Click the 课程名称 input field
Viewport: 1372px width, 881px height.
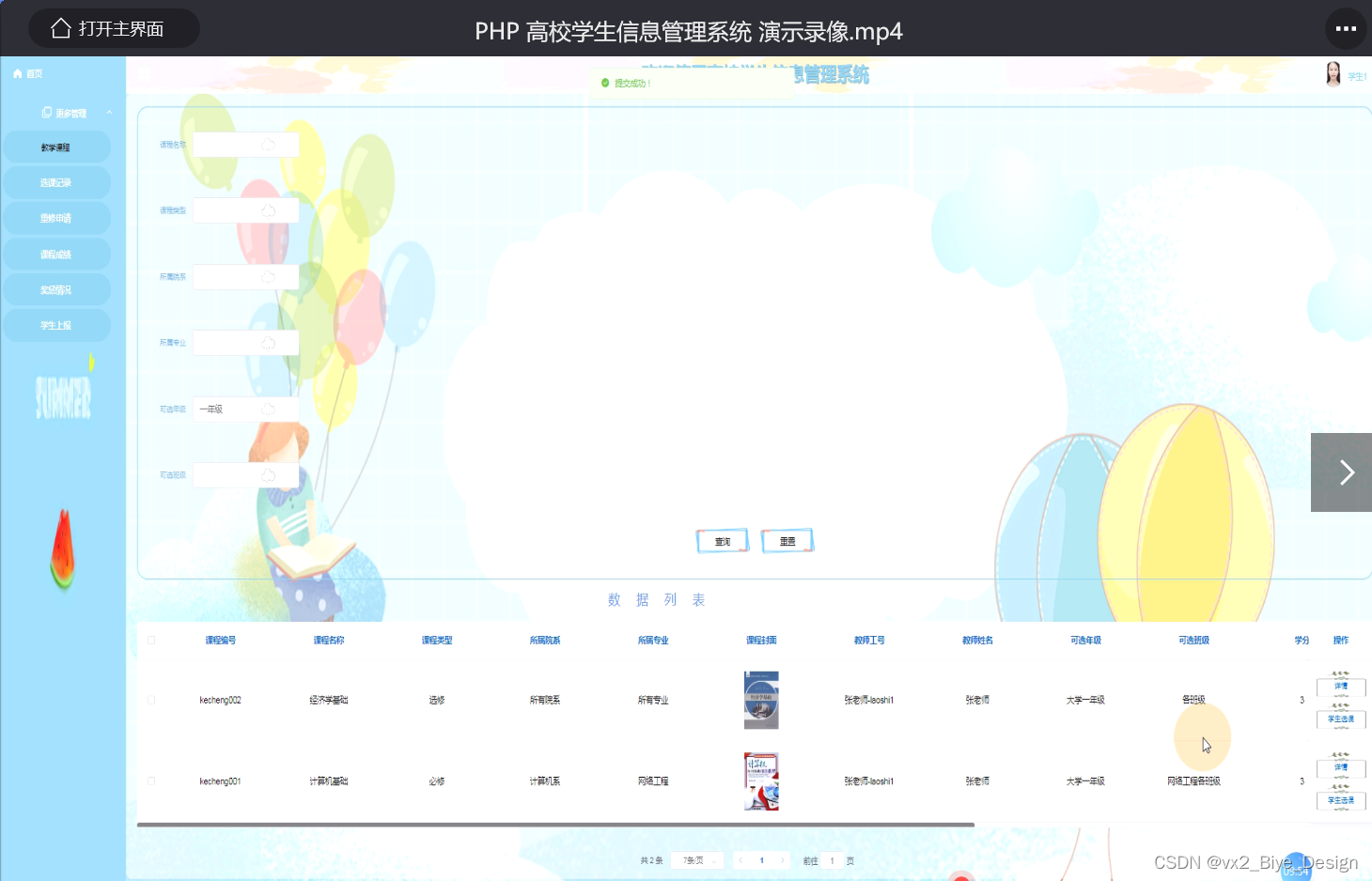pos(246,145)
